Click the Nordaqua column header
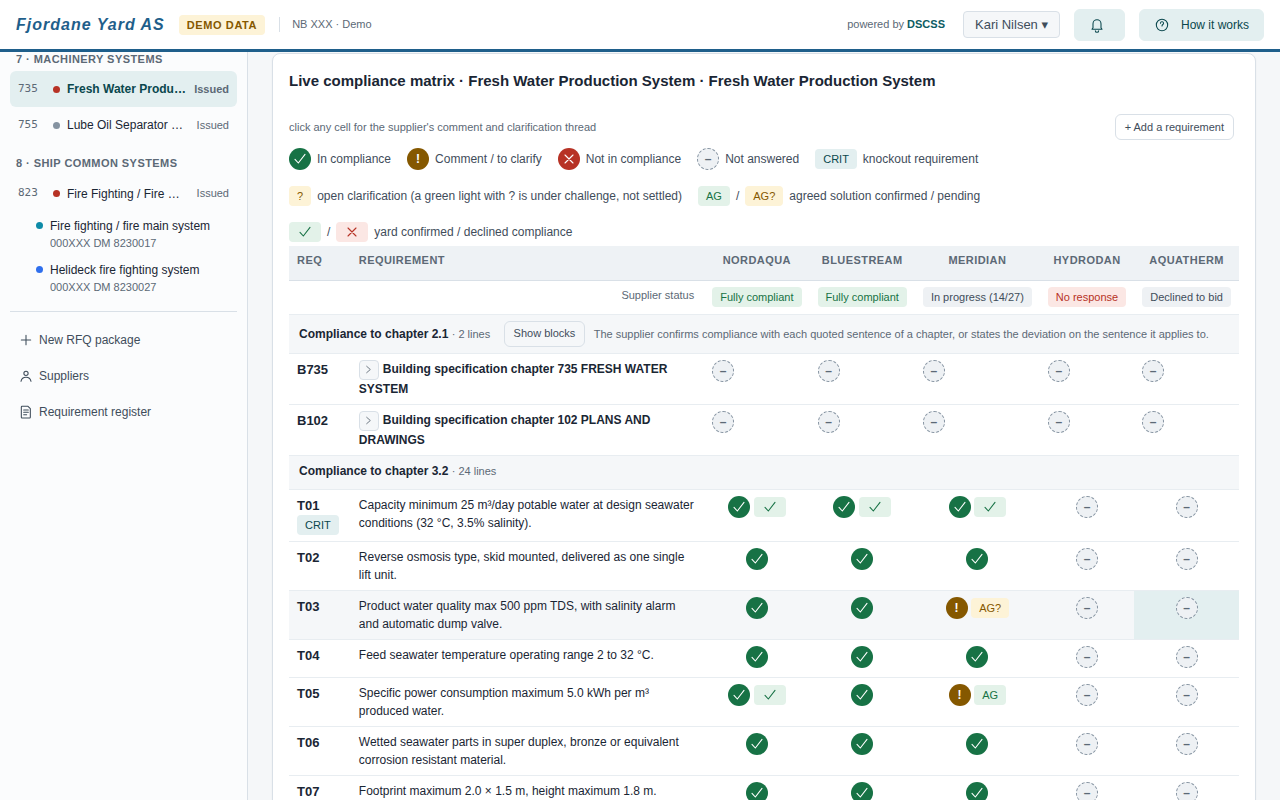Screen dimensions: 1280x800 point(757,260)
